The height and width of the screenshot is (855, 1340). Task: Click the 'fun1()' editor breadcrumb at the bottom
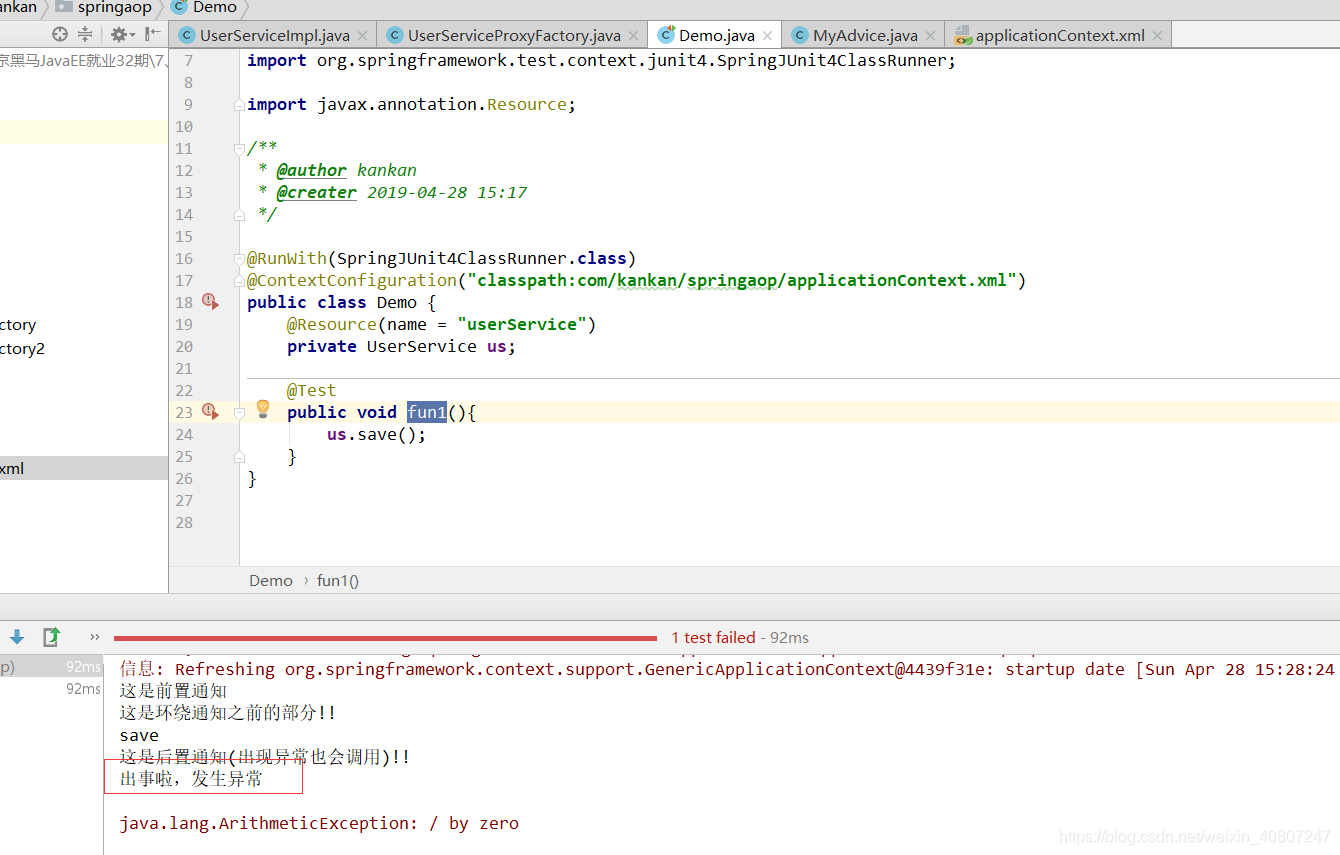(x=338, y=580)
